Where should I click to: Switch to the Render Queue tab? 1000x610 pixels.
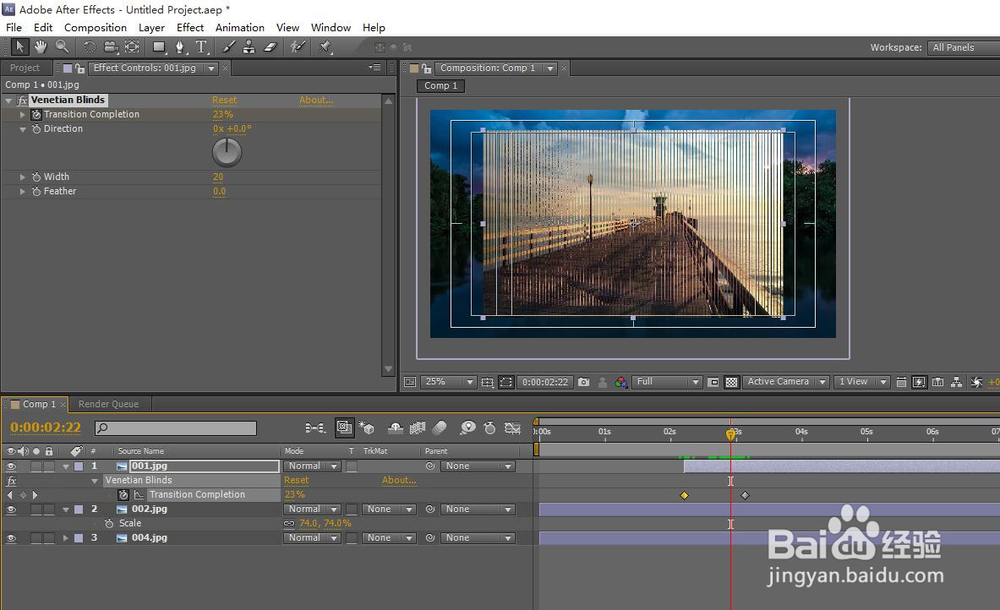[108, 404]
